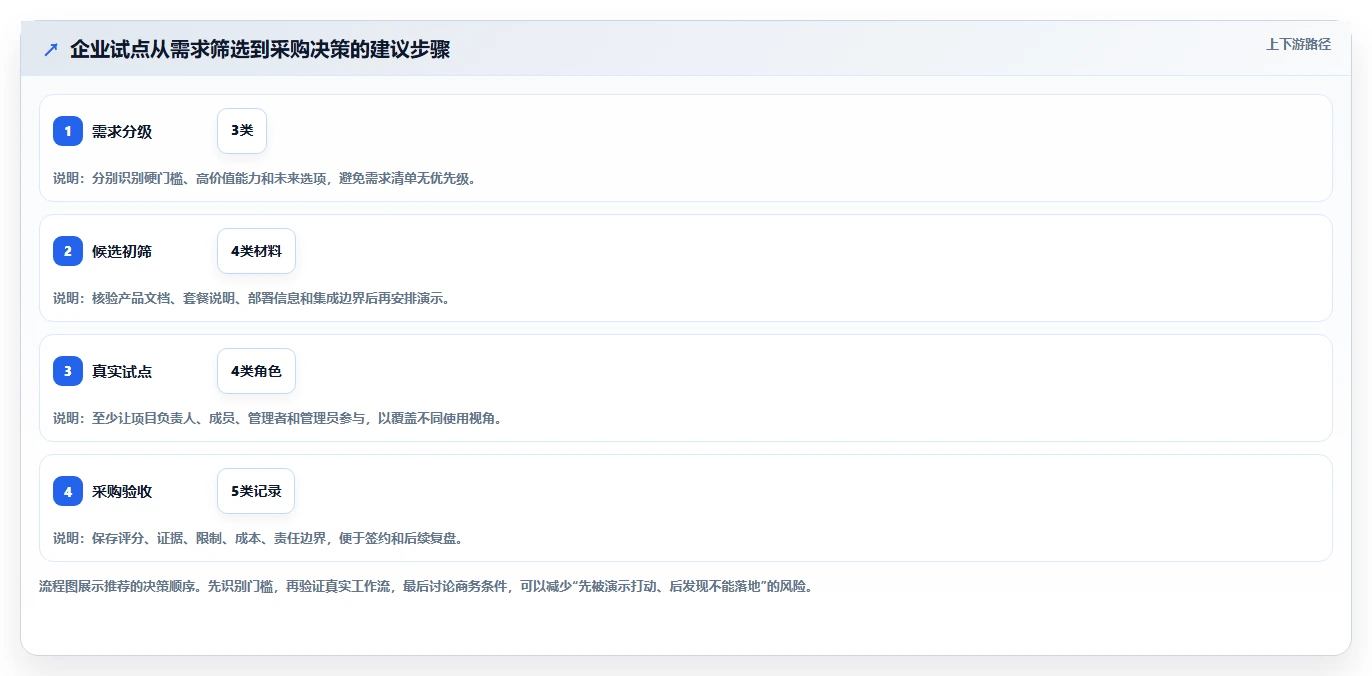
Task: Click the 上下游路径 label
Action: [x=1298, y=44]
